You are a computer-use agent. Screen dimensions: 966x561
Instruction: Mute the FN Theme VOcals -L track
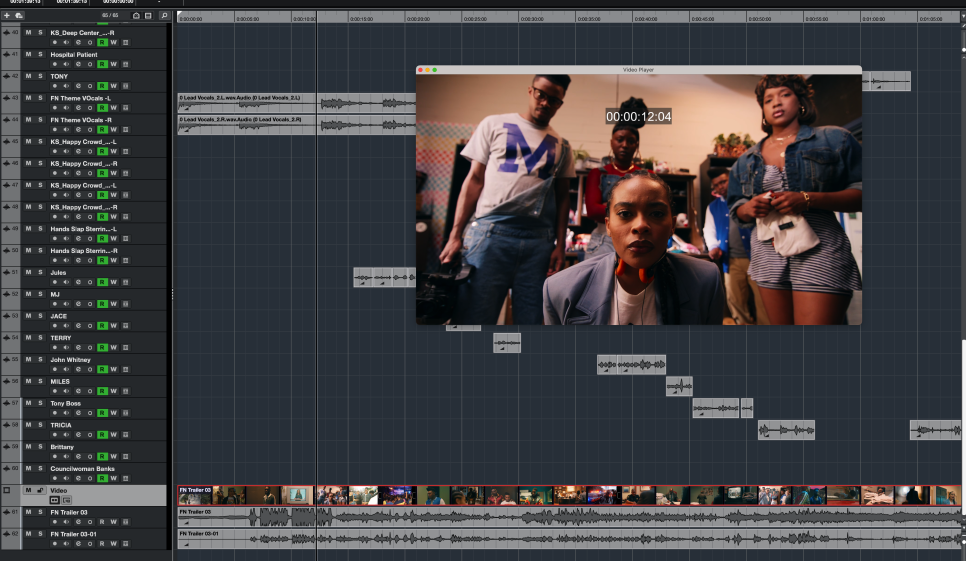click(28, 98)
